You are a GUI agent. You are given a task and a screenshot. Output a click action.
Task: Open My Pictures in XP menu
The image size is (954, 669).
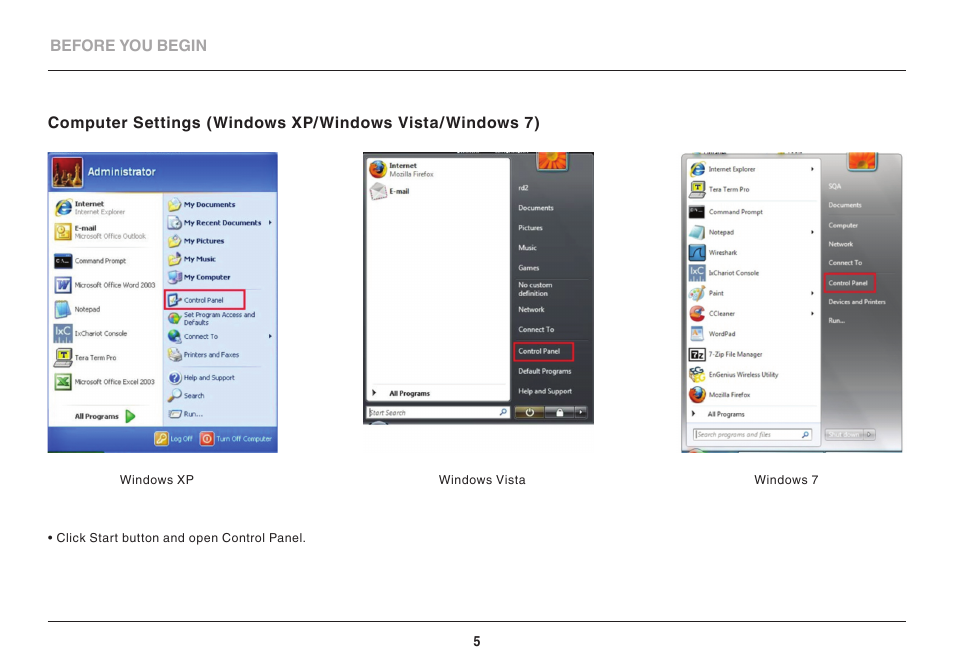pyautogui.click(x=197, y=241)
